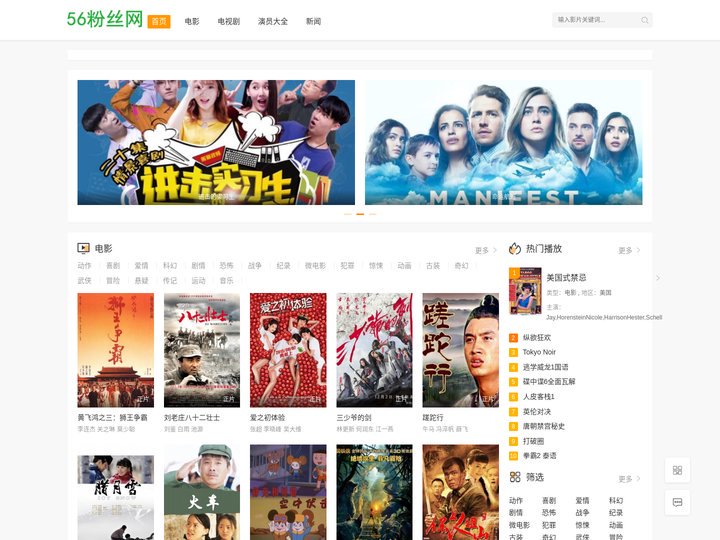The height and width of the screenshot is (540, 720).
Task: Open 人皮客栈1 in the hot list
Action: point(539,396)
